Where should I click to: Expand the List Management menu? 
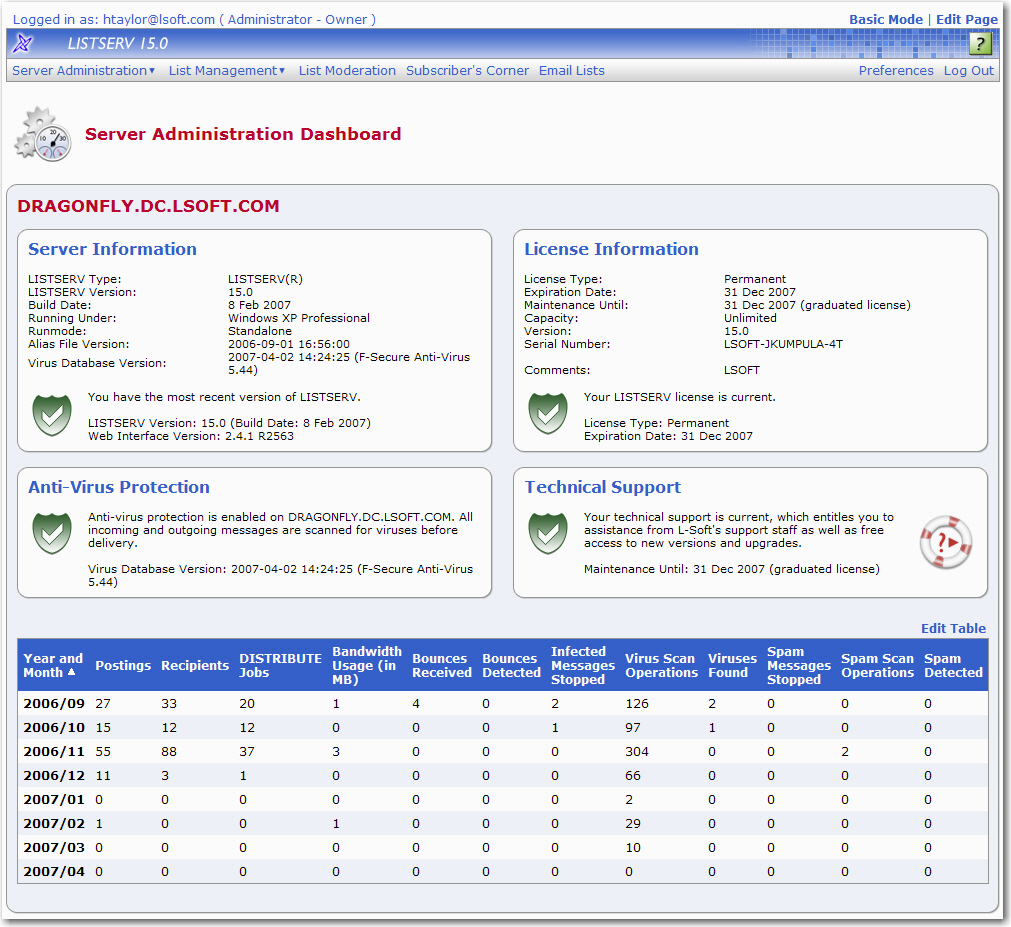point(226,70)
